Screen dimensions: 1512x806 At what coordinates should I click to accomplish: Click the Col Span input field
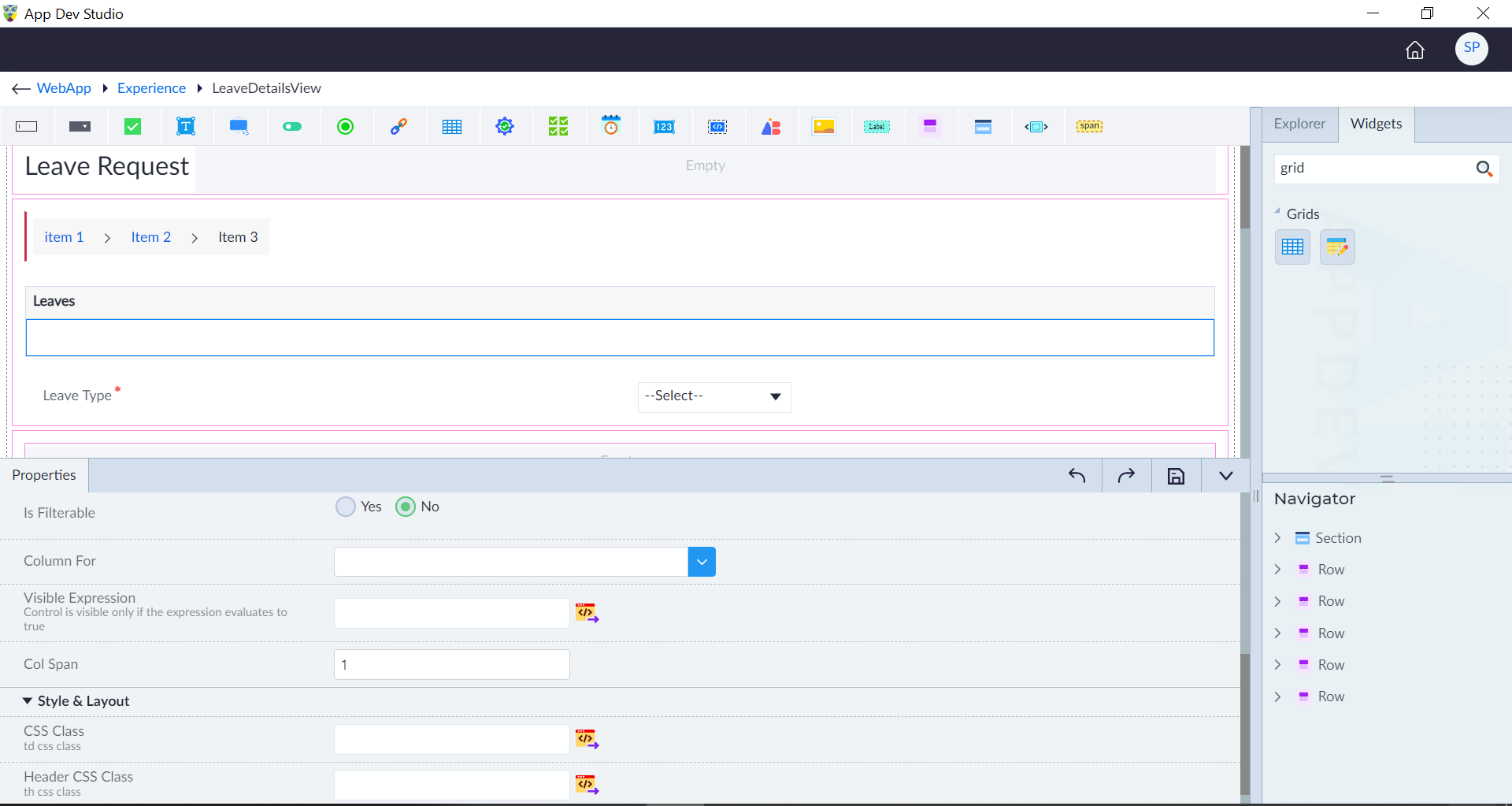point(452,665)
